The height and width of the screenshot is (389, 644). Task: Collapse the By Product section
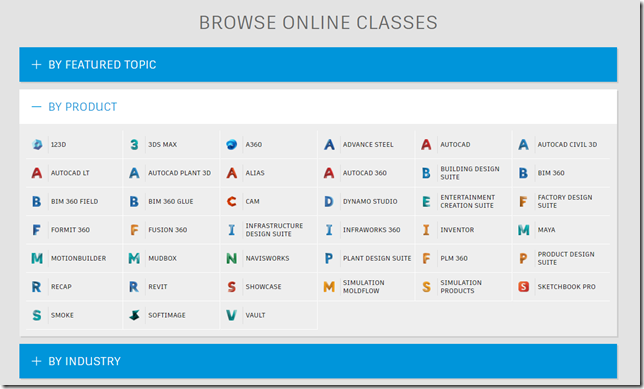pyautogui.click(x=318, y=107)
